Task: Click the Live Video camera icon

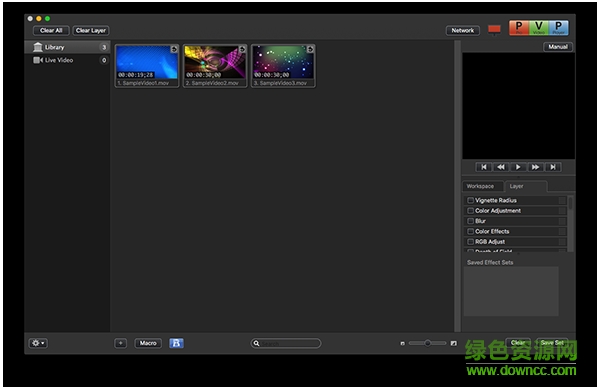Action: click(x=38, y=60)
